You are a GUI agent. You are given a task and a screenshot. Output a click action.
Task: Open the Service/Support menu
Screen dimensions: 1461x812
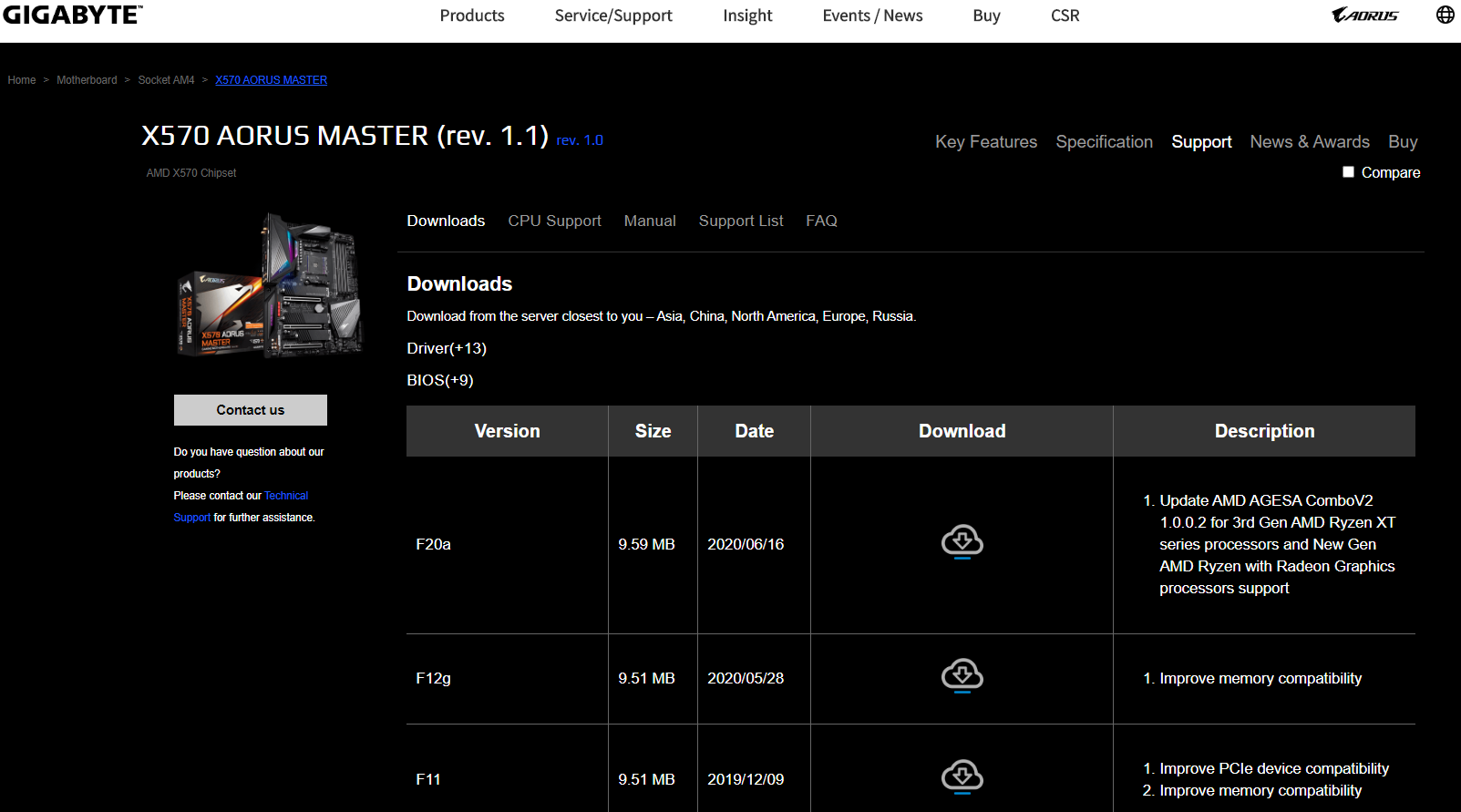point(613,15)
